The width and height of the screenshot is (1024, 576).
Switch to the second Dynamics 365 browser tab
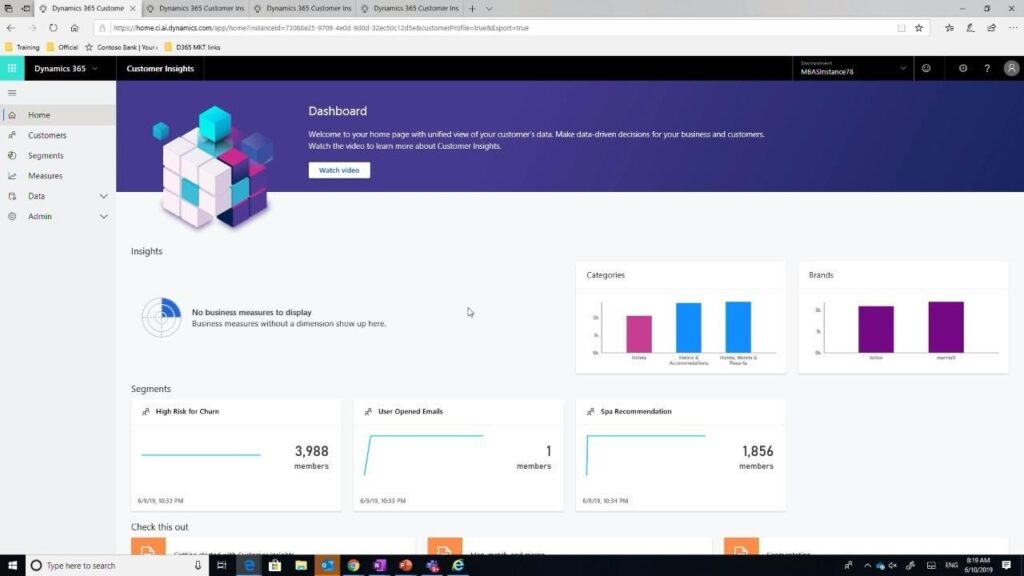196,8
